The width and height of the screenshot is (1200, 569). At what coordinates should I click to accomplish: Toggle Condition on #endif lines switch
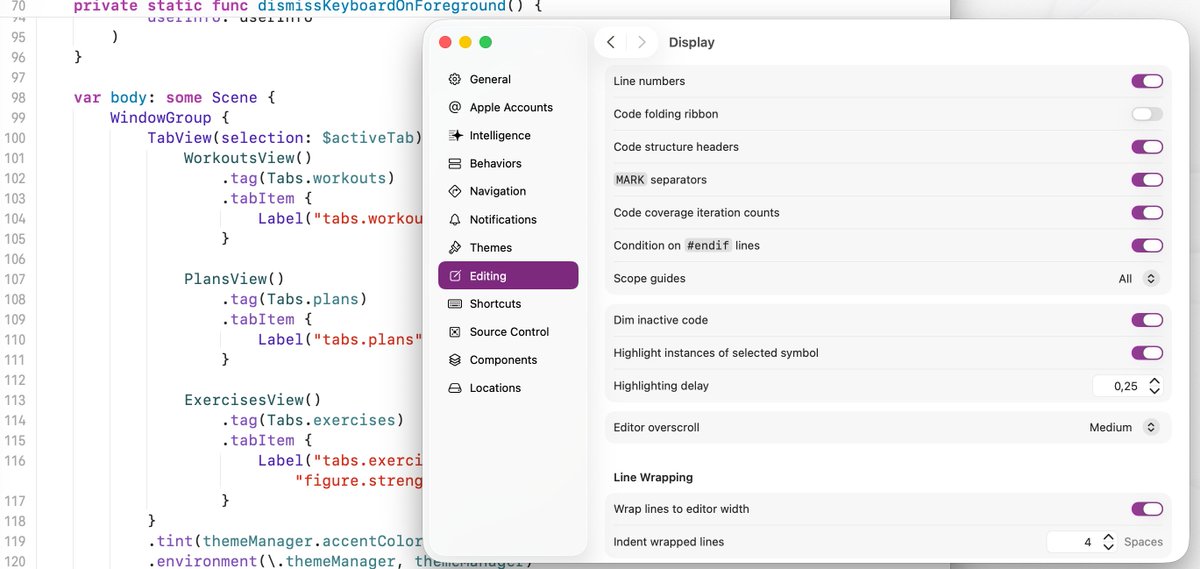tap(1147, 246)
